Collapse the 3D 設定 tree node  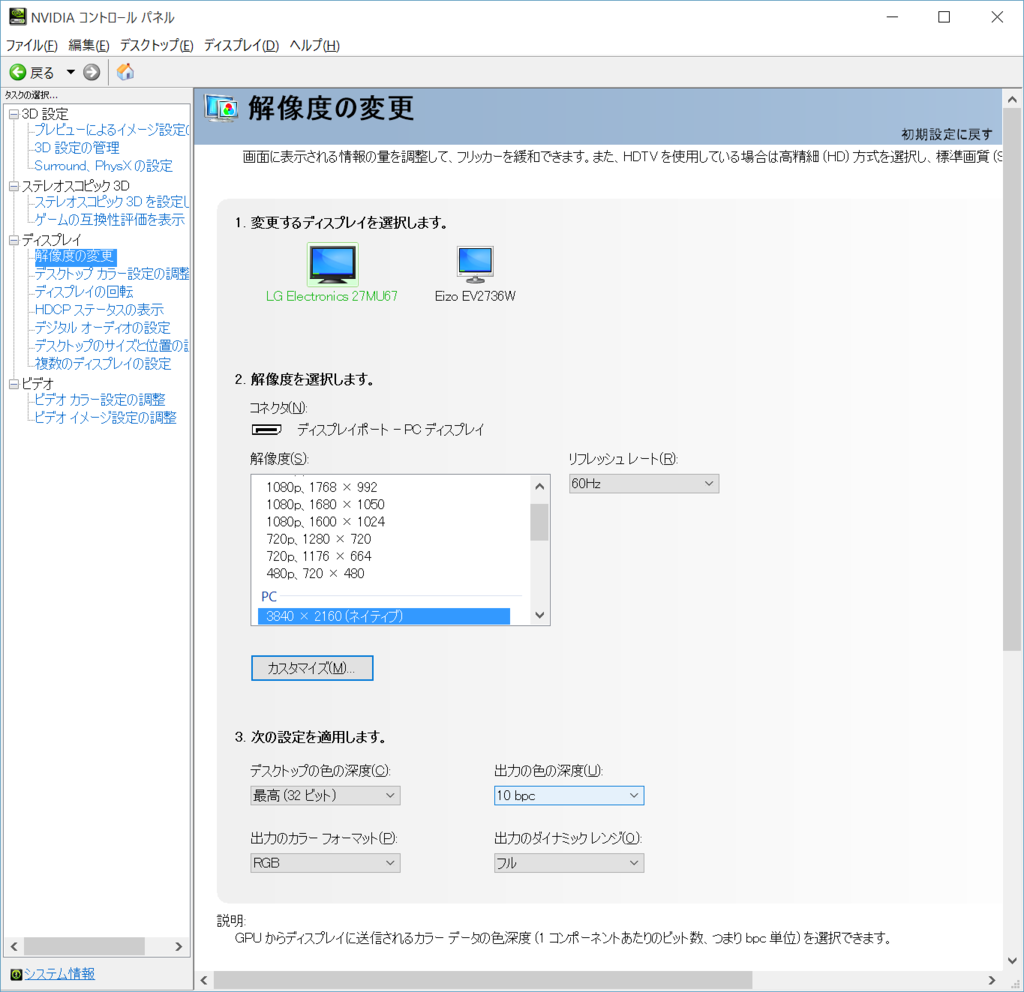click(14, 114)
